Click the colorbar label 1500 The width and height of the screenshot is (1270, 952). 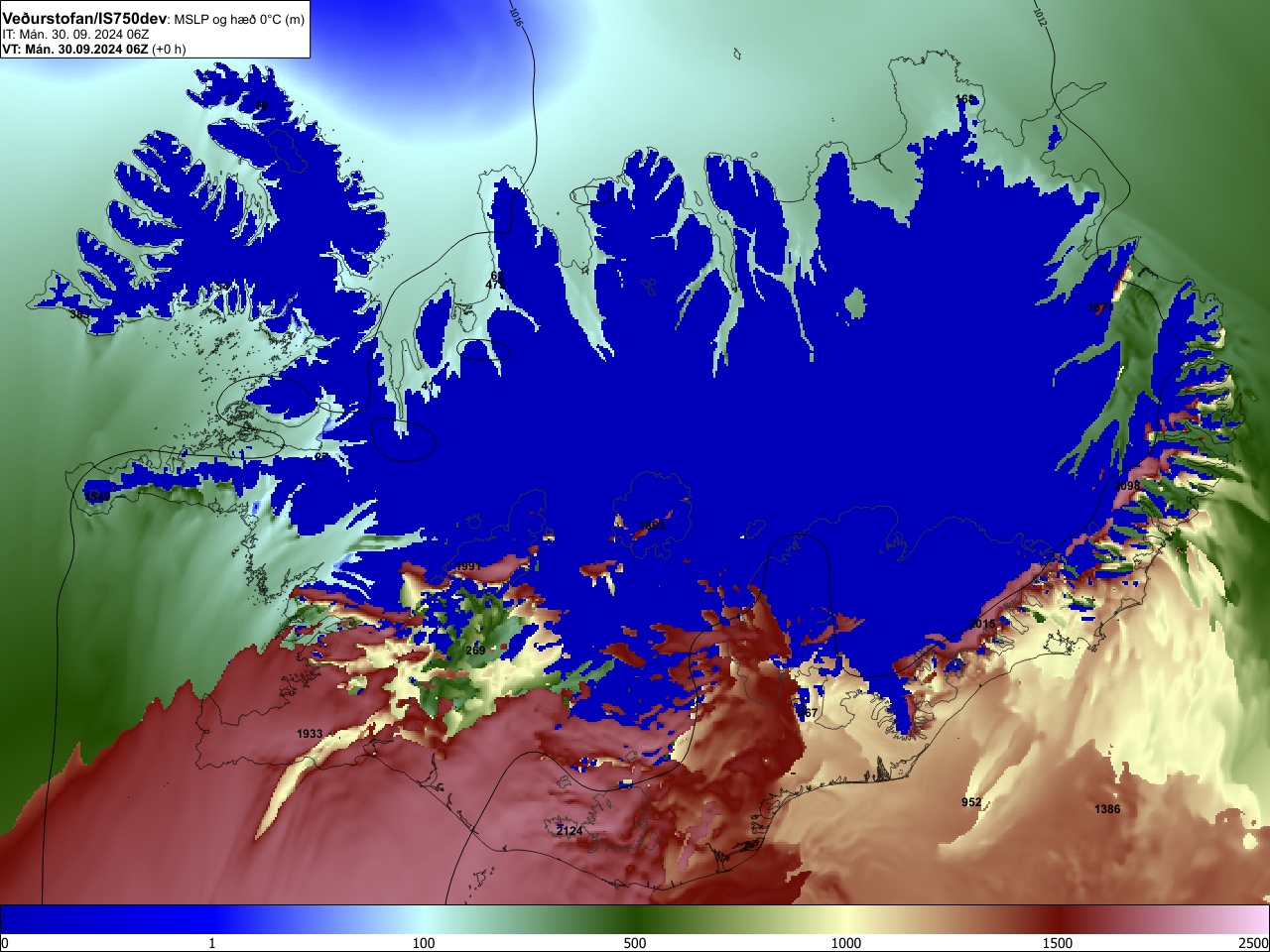(x=1058, y=943)
